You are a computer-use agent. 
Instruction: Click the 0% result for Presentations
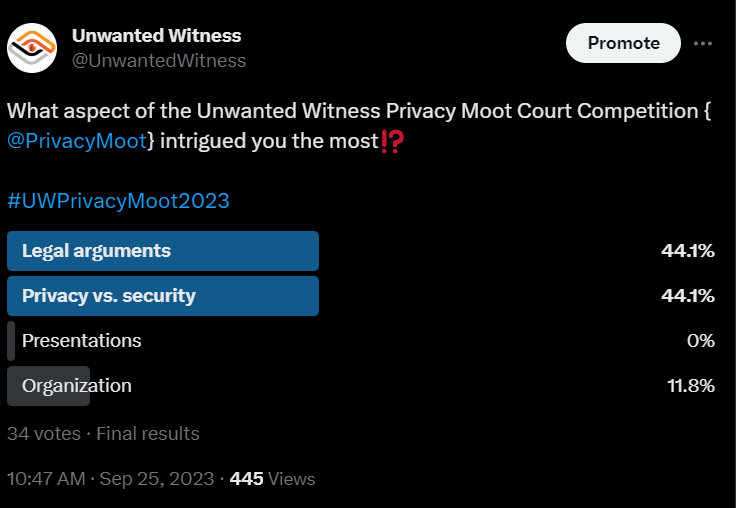(701, 341)
